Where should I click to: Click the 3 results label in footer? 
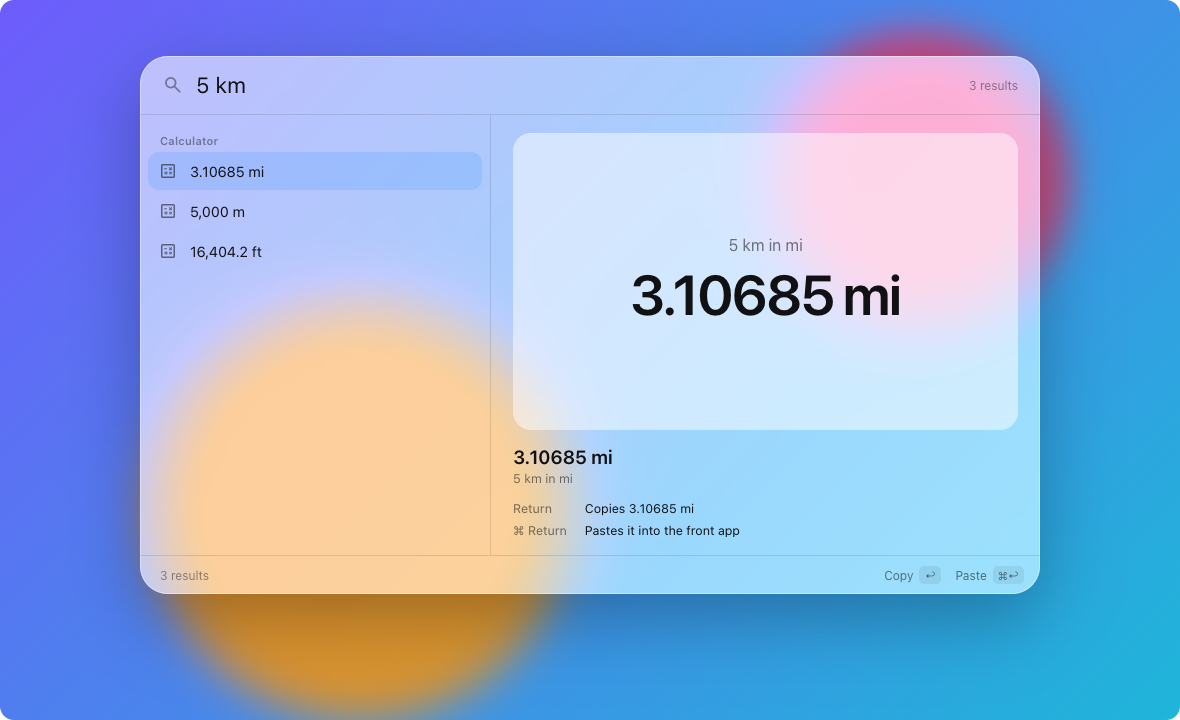184,576
